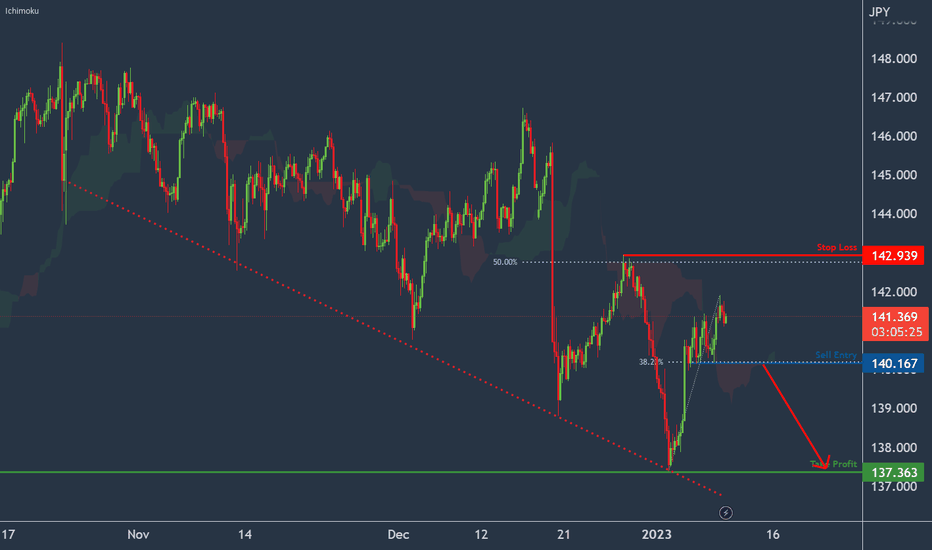Select the Stop Loss price tag 142.939

893,256
